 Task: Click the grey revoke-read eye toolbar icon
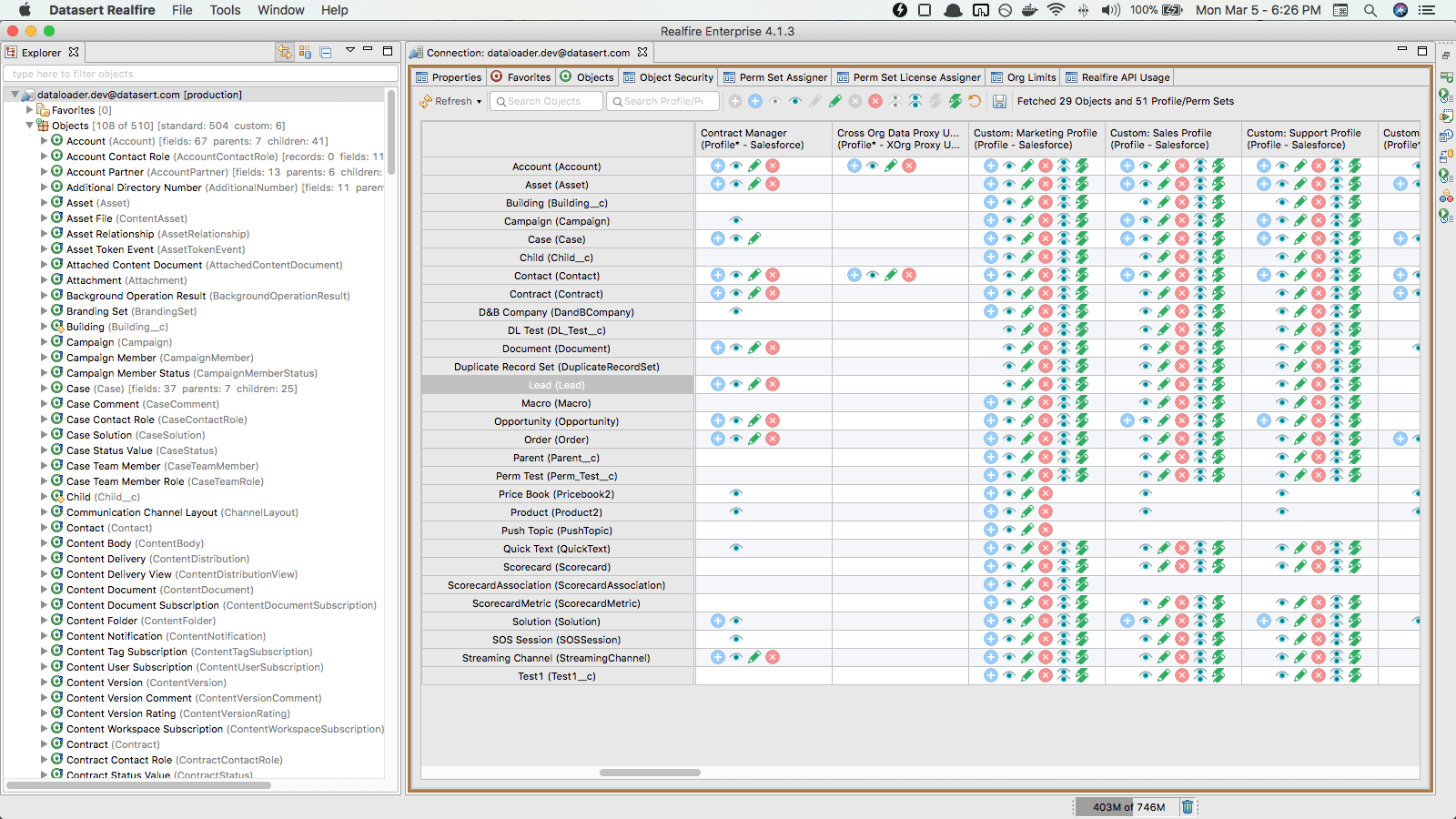775,101
